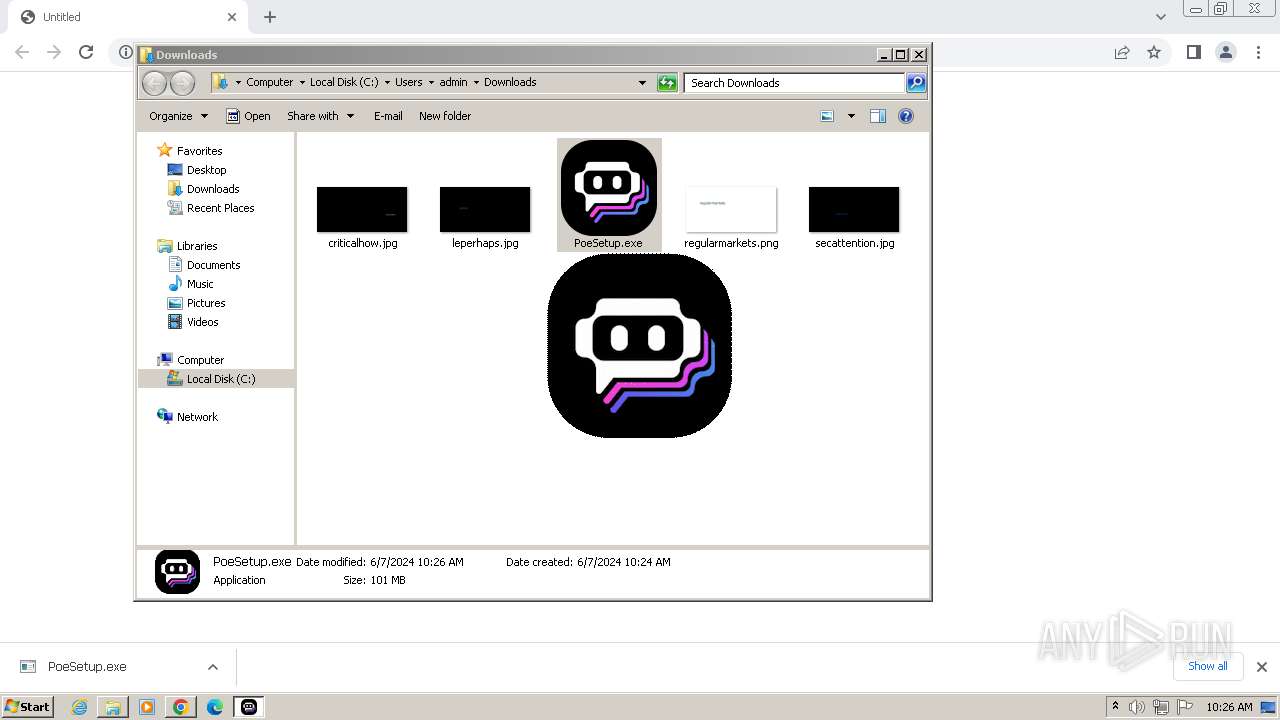Bookmark this page with star icon
The height and width of the screenshot is (720, 1280).
[1154, 52]
